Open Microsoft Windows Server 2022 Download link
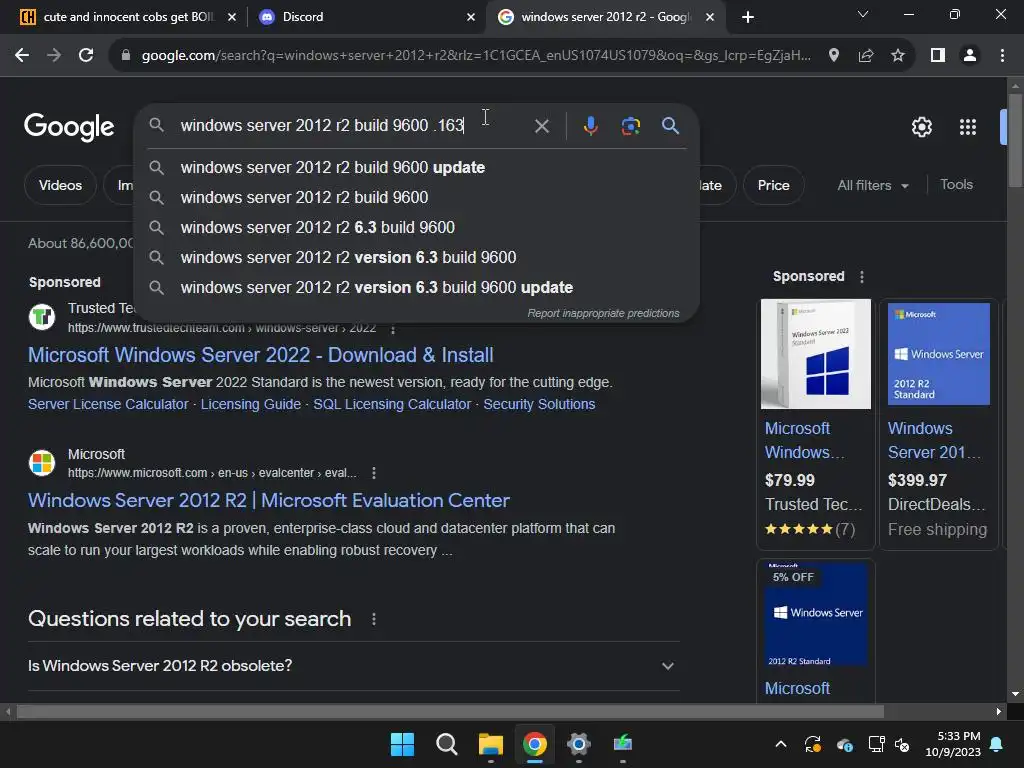1024x768 pixels. [261, 355]
